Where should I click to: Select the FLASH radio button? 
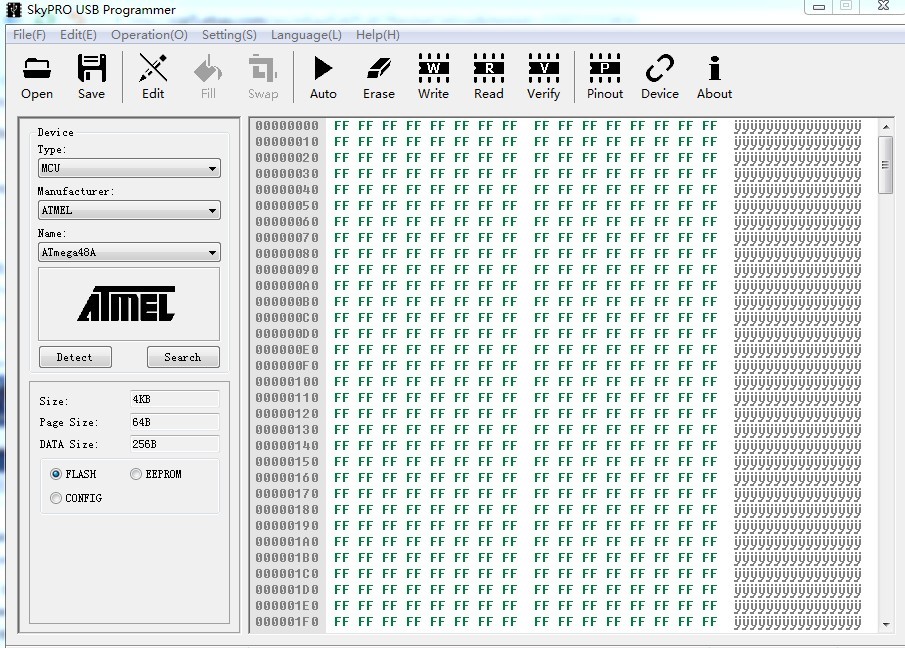coord(56,474)
